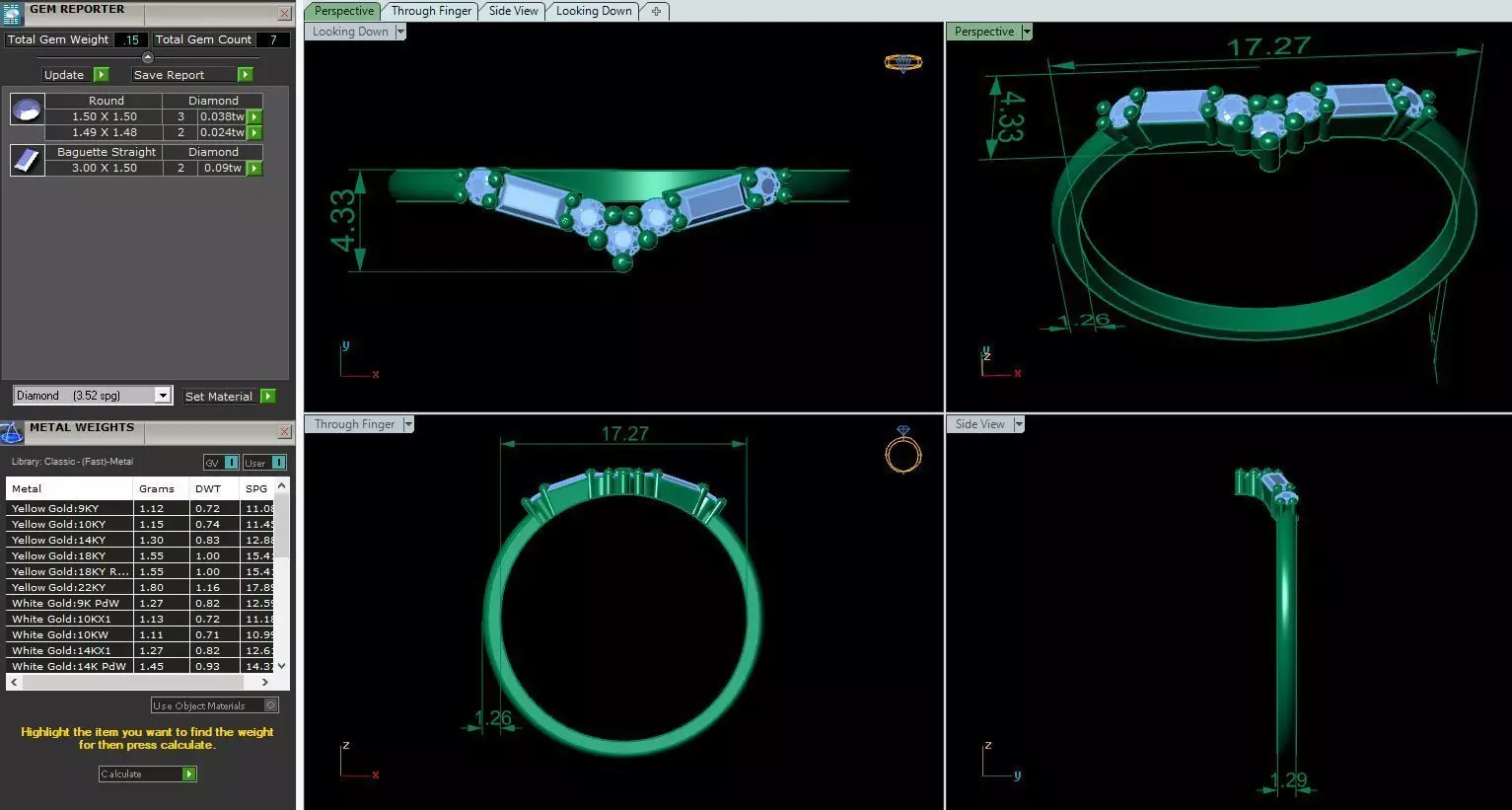Click the Gem Reporter panel icon
The height and width of the screenshot is (810, 1512).
click(x=11, y=14)
